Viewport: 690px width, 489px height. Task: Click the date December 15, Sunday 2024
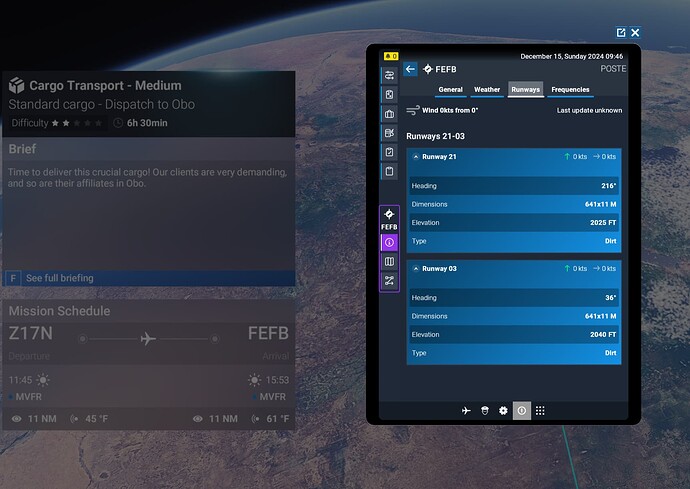click(x=561, y=56)
